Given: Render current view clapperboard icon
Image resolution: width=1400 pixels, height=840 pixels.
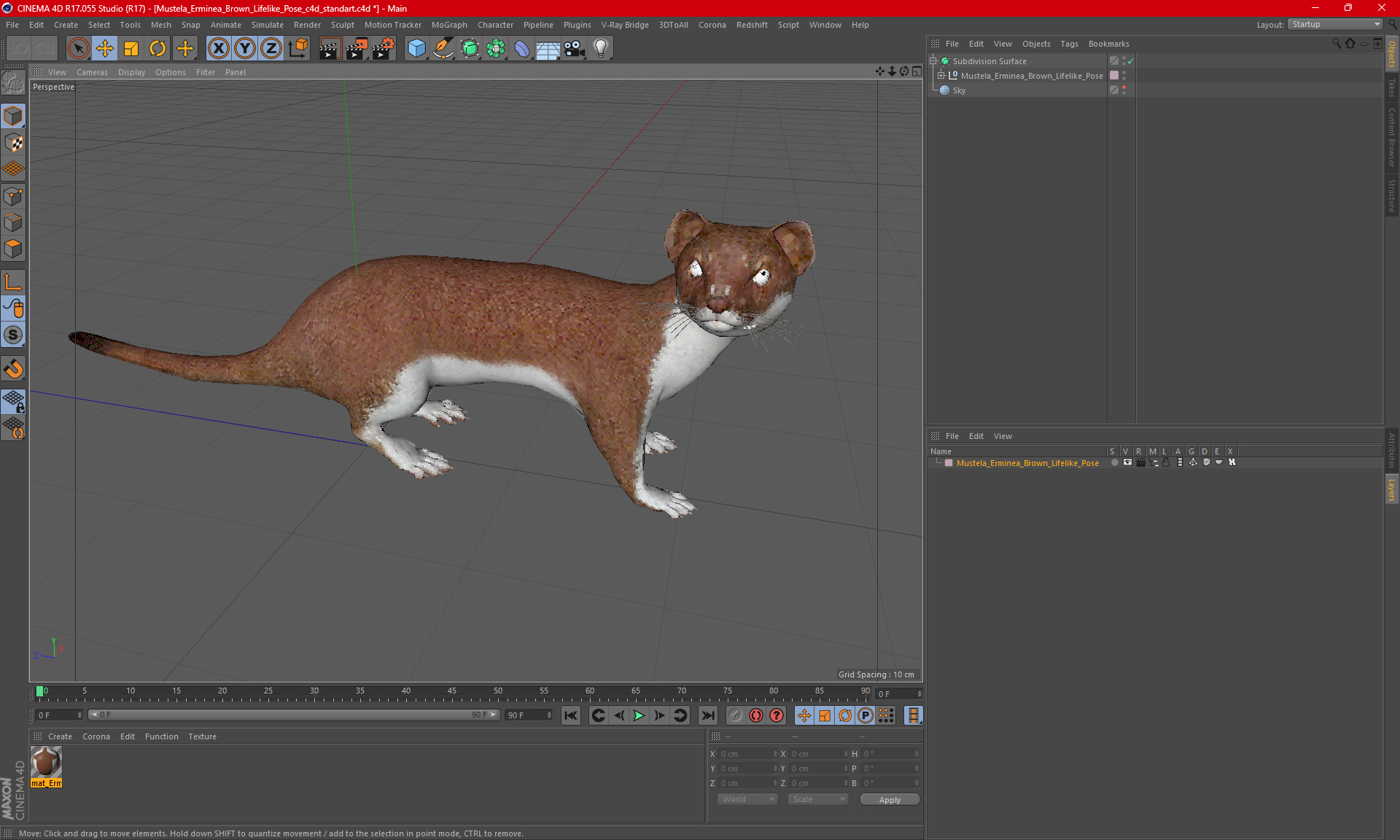Looking at the screenshot, I should tap(330, 49).
